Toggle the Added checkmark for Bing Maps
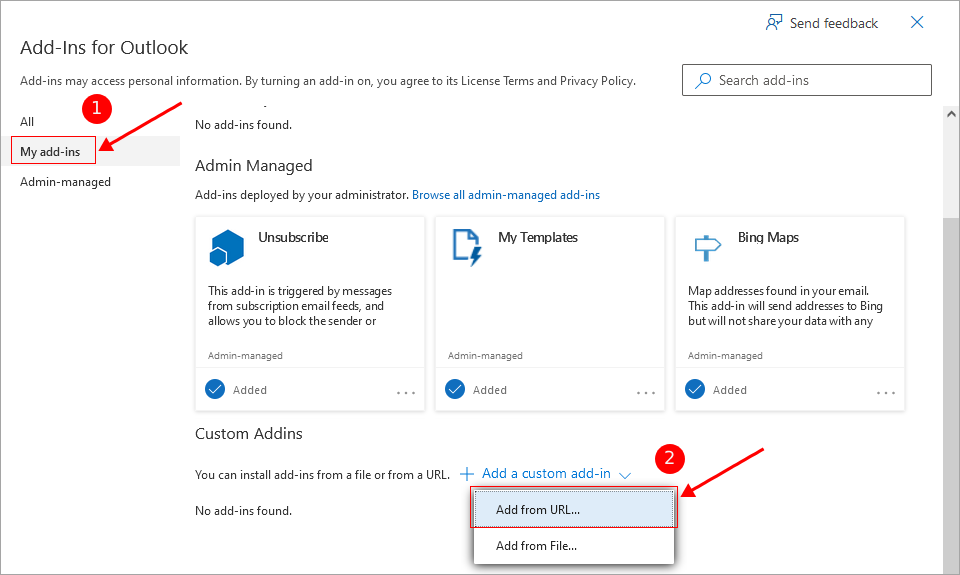960x575 pixels. (695, 389)
